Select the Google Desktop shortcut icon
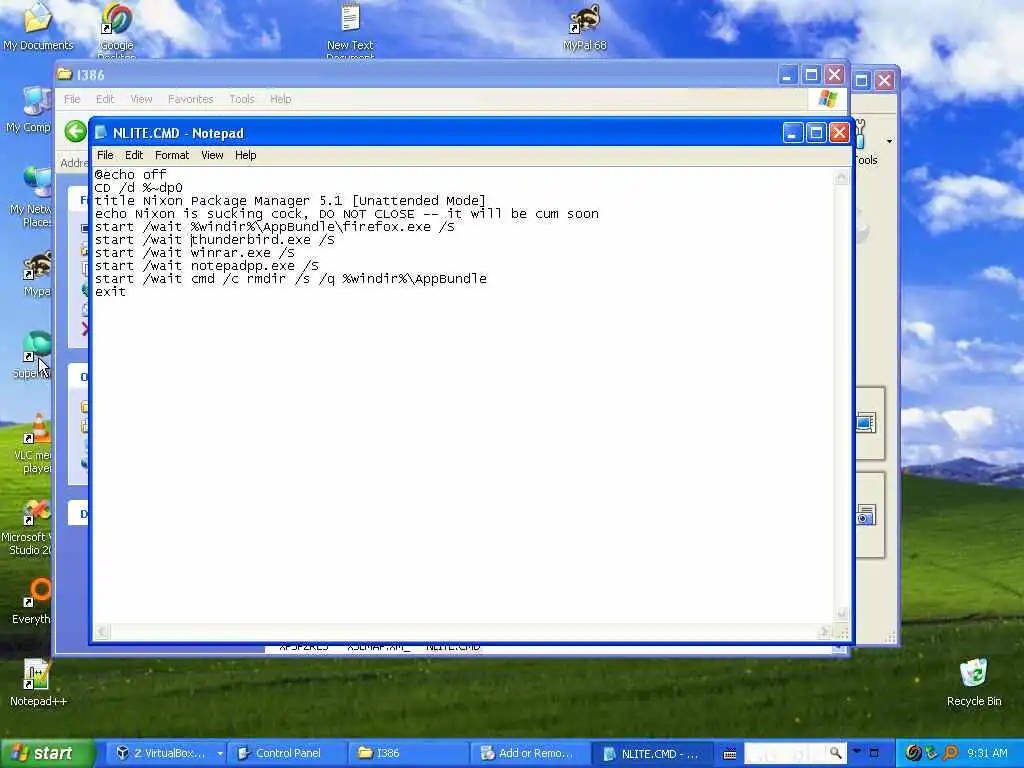The width and height of the screenshot is (1024, 768). point(116,30)
